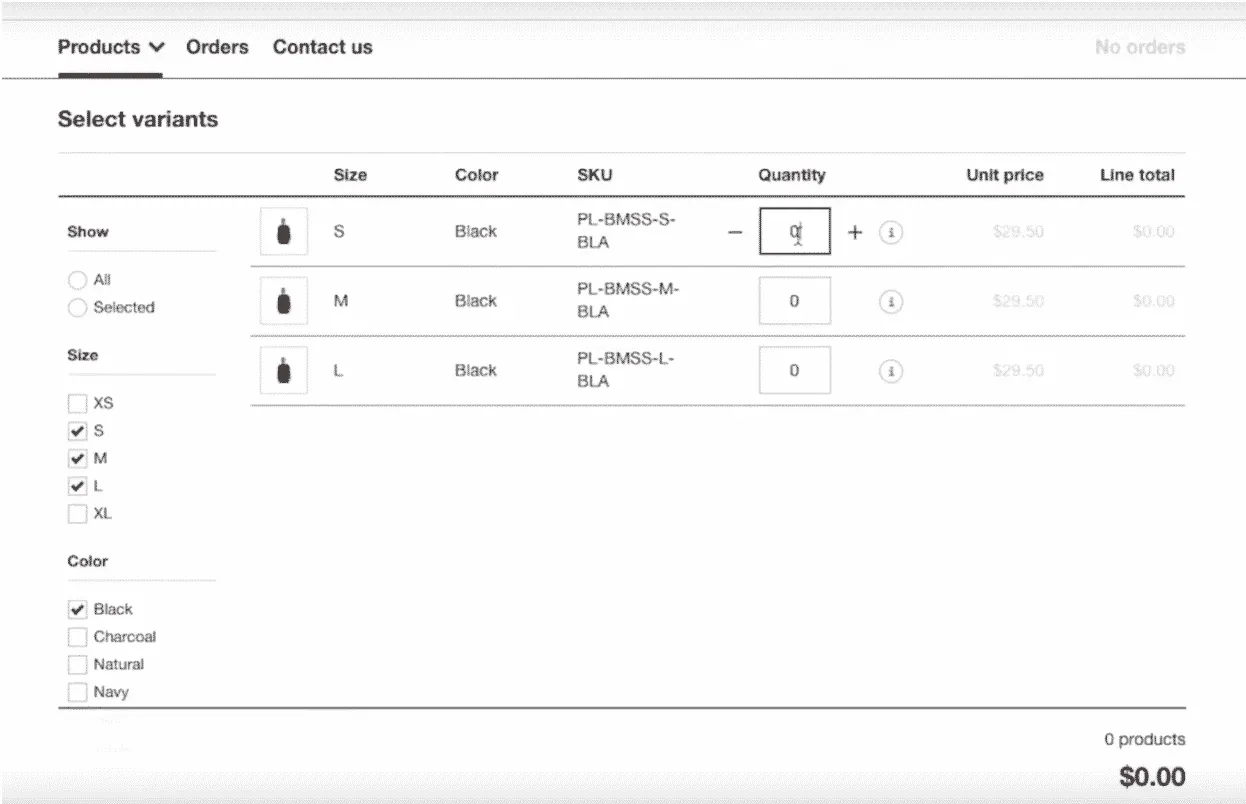Click the minus button to decrease size S quantity
The height and width of the screenshot is (804, 1246).
735,231
